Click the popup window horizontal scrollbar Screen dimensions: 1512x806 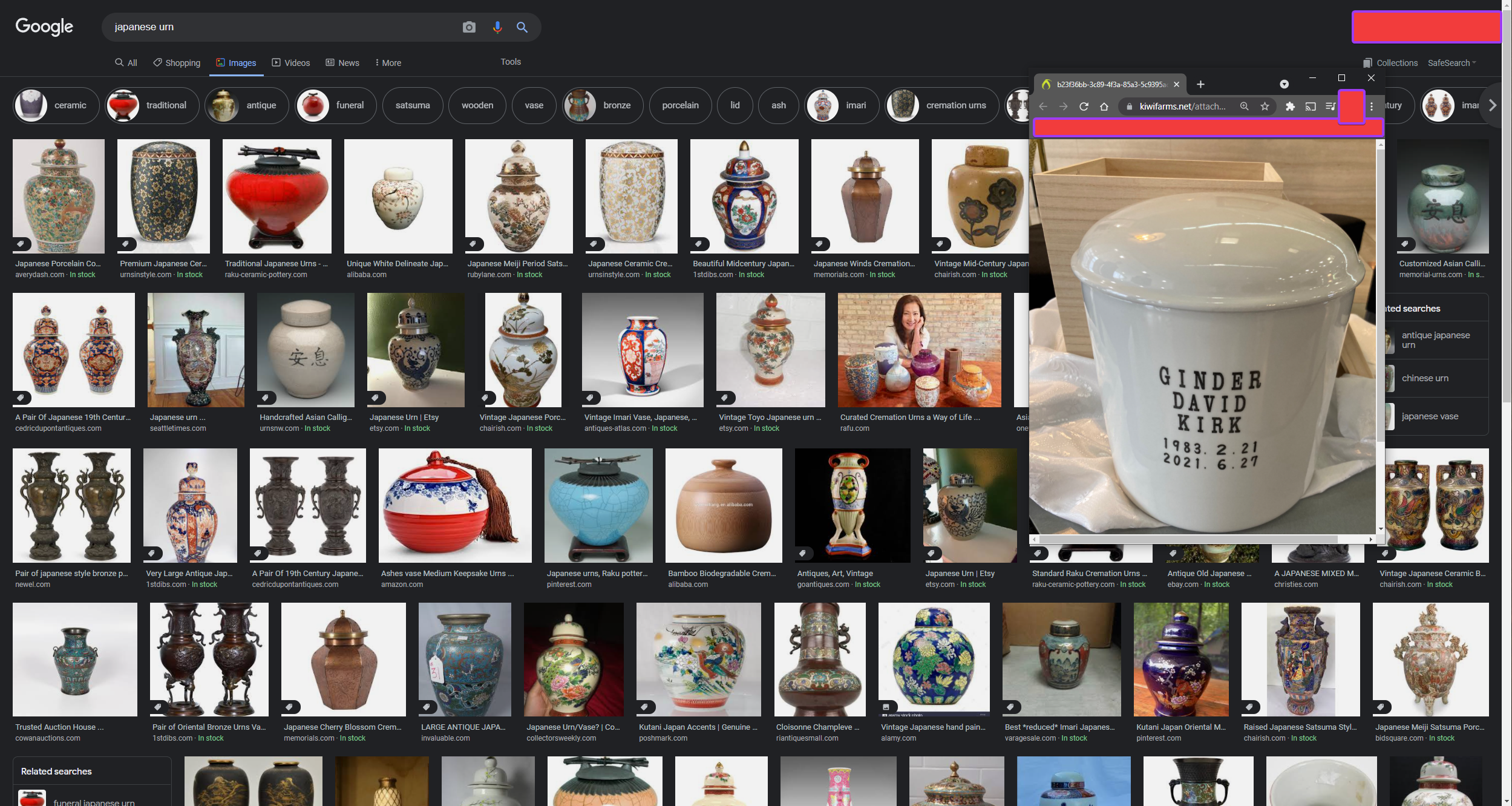[x=1189, y=539]
